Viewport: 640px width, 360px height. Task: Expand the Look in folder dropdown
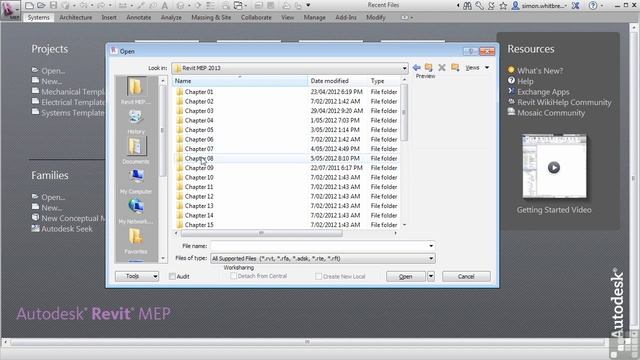pyautogui.click(x=404, y=68)
